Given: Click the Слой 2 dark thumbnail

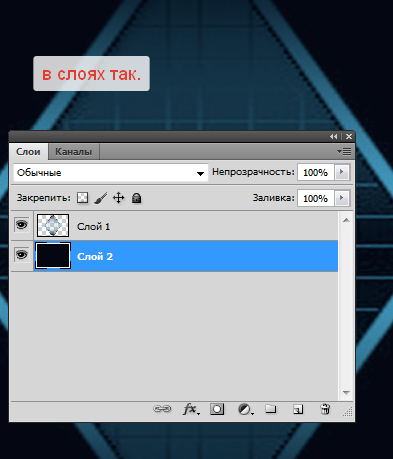Looking at the screenshot, I should click(53, 256).
